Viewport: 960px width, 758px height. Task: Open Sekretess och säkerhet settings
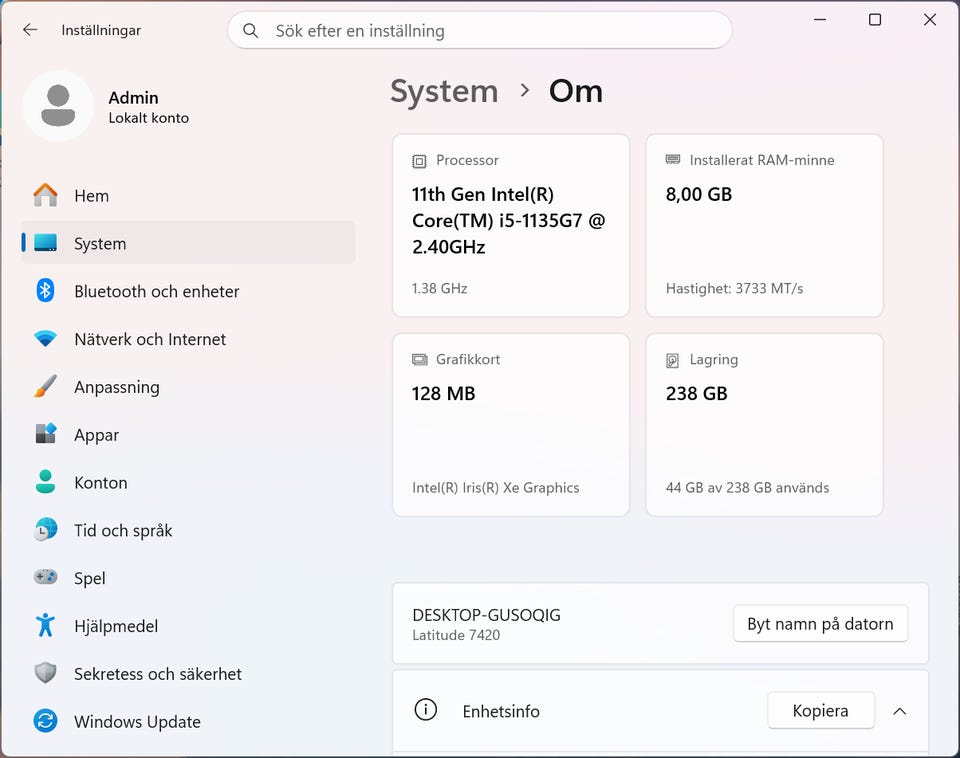pyautogui.click(x=188, y=673)
